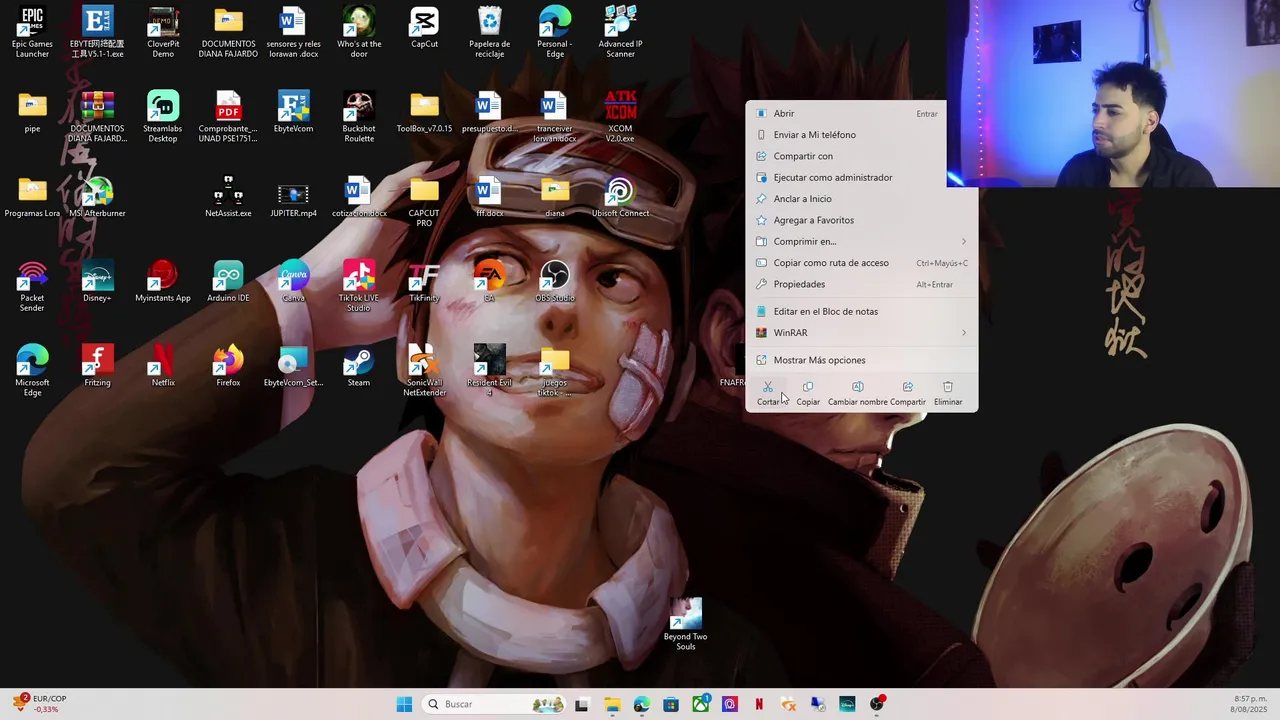Select the CapCut desktop shortcut
Viewport: 1280px width, 720px height.
[x=424, y=28]
